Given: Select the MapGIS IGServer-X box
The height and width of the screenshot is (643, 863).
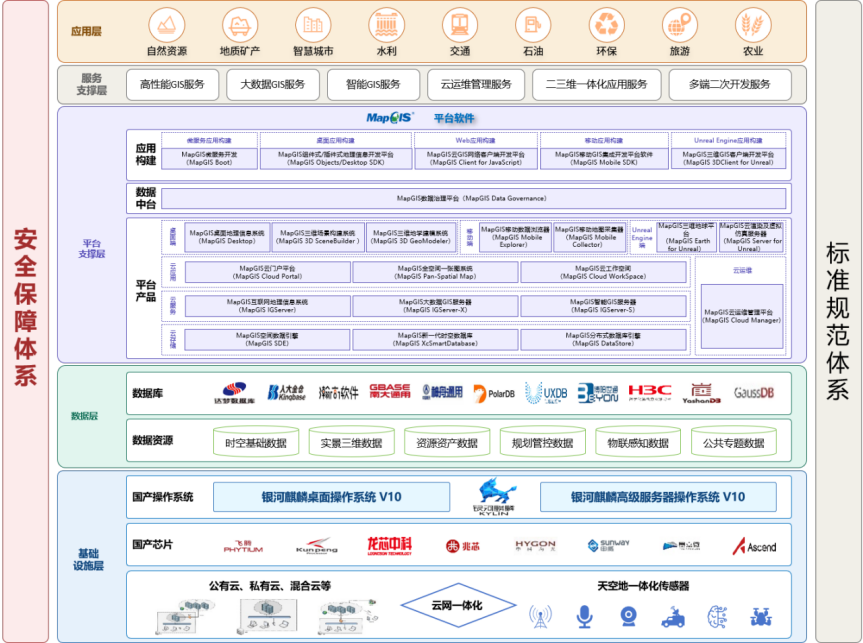Looking at the screenshot, I should [435, 306].
